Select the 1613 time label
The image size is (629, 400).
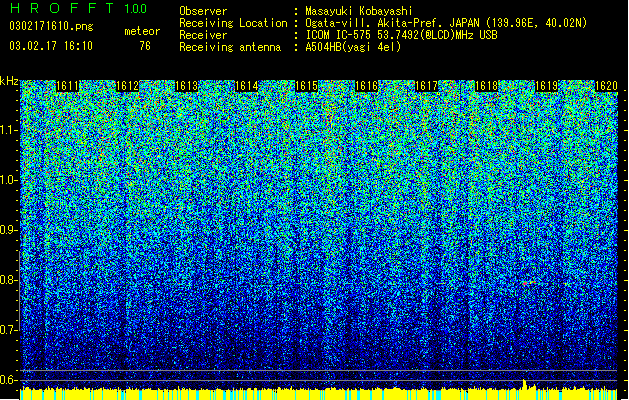[187, 86]
